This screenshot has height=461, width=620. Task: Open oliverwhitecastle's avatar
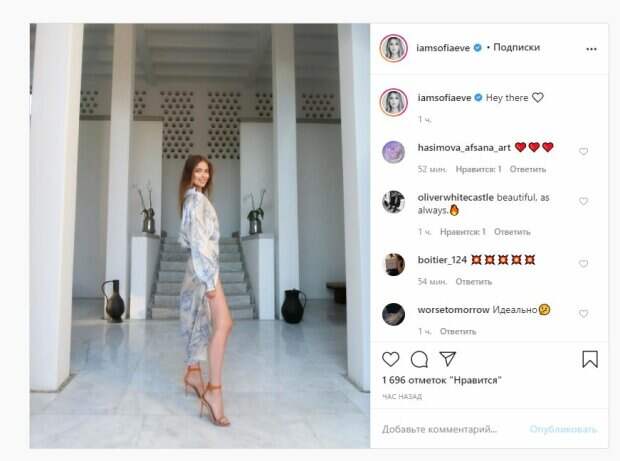point(393,202)
